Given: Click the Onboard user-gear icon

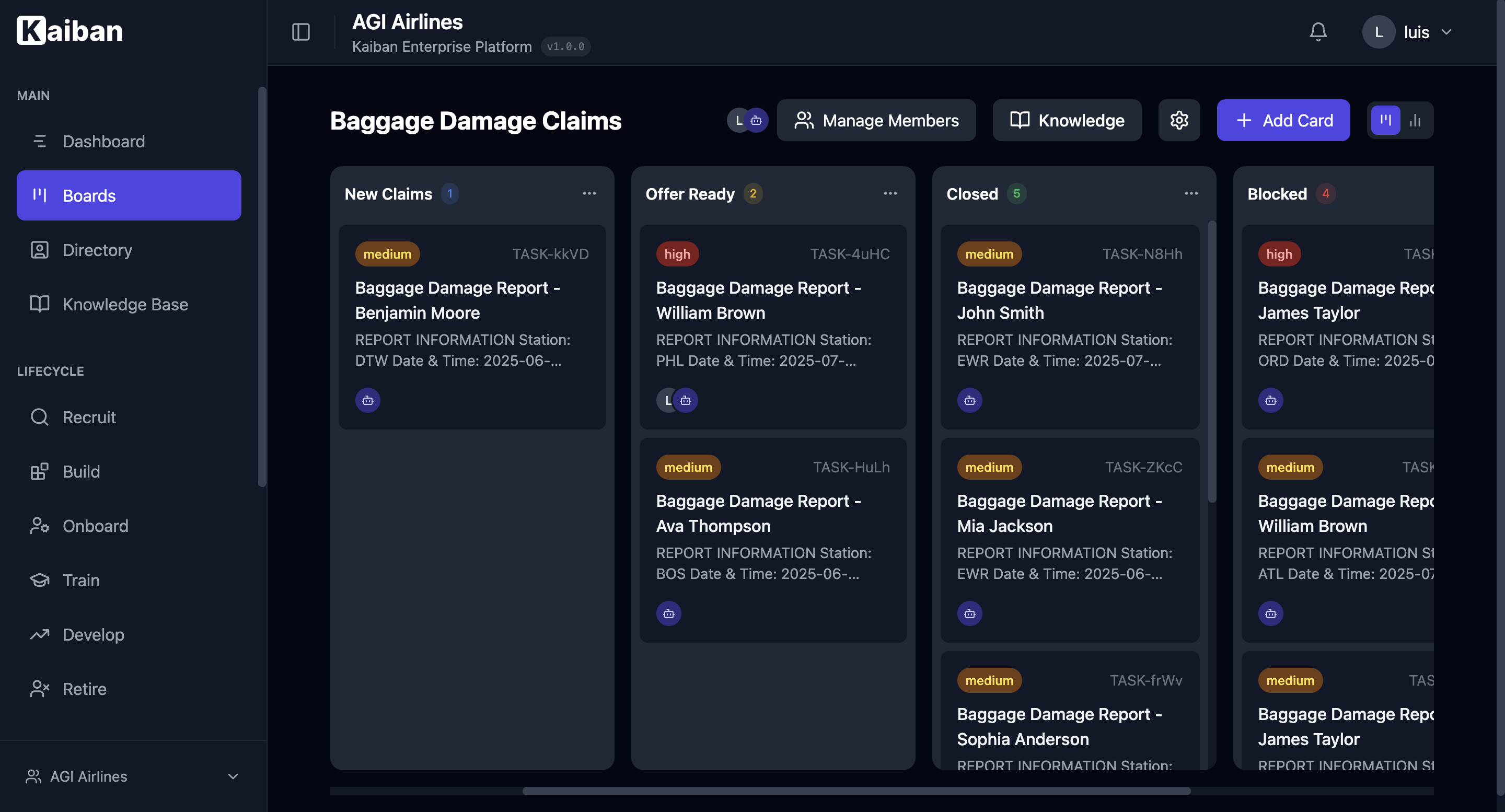Looking at the screenshot, I should point(39,526).
